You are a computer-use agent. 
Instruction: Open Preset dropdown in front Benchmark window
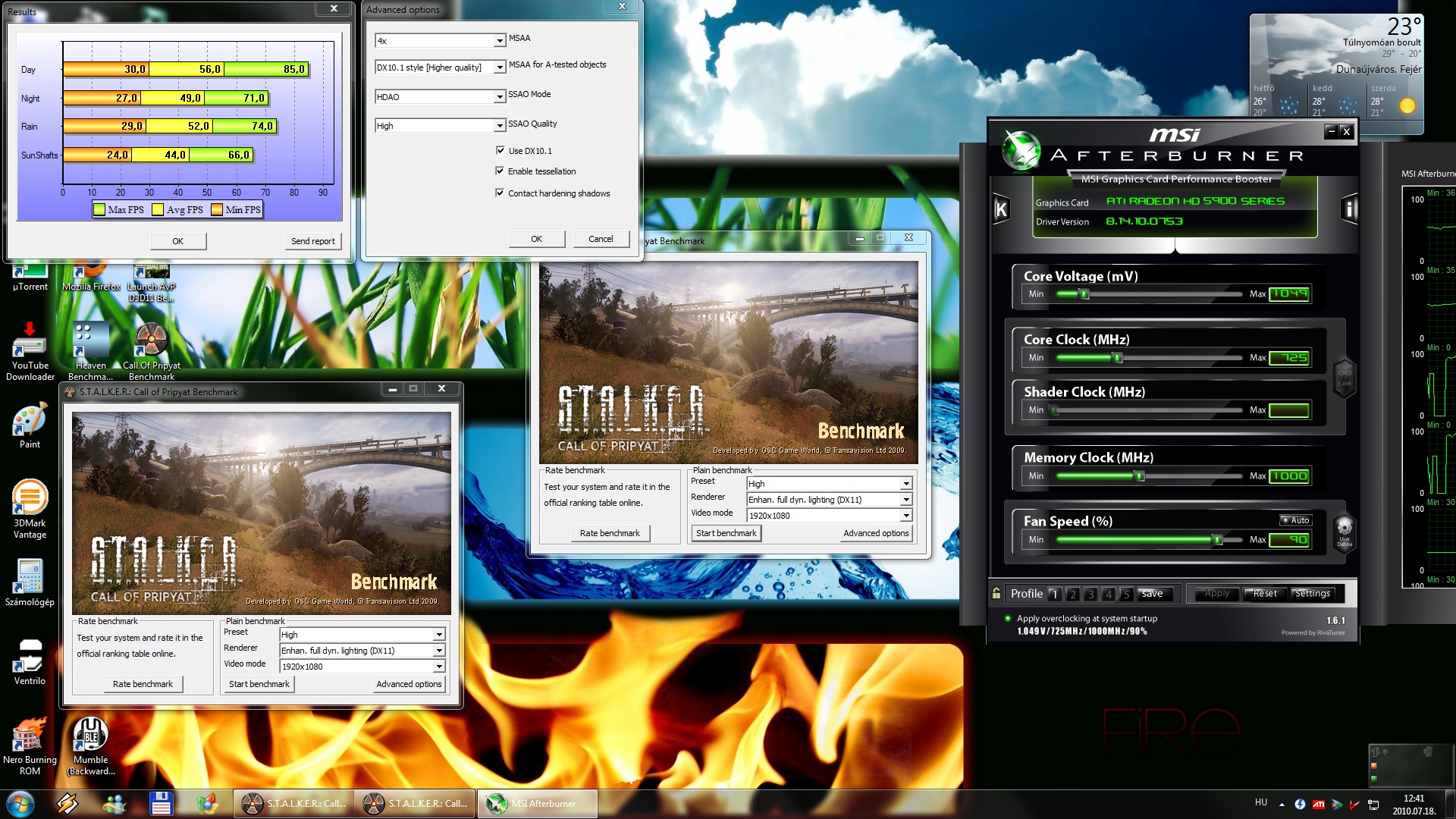(439, 635)
